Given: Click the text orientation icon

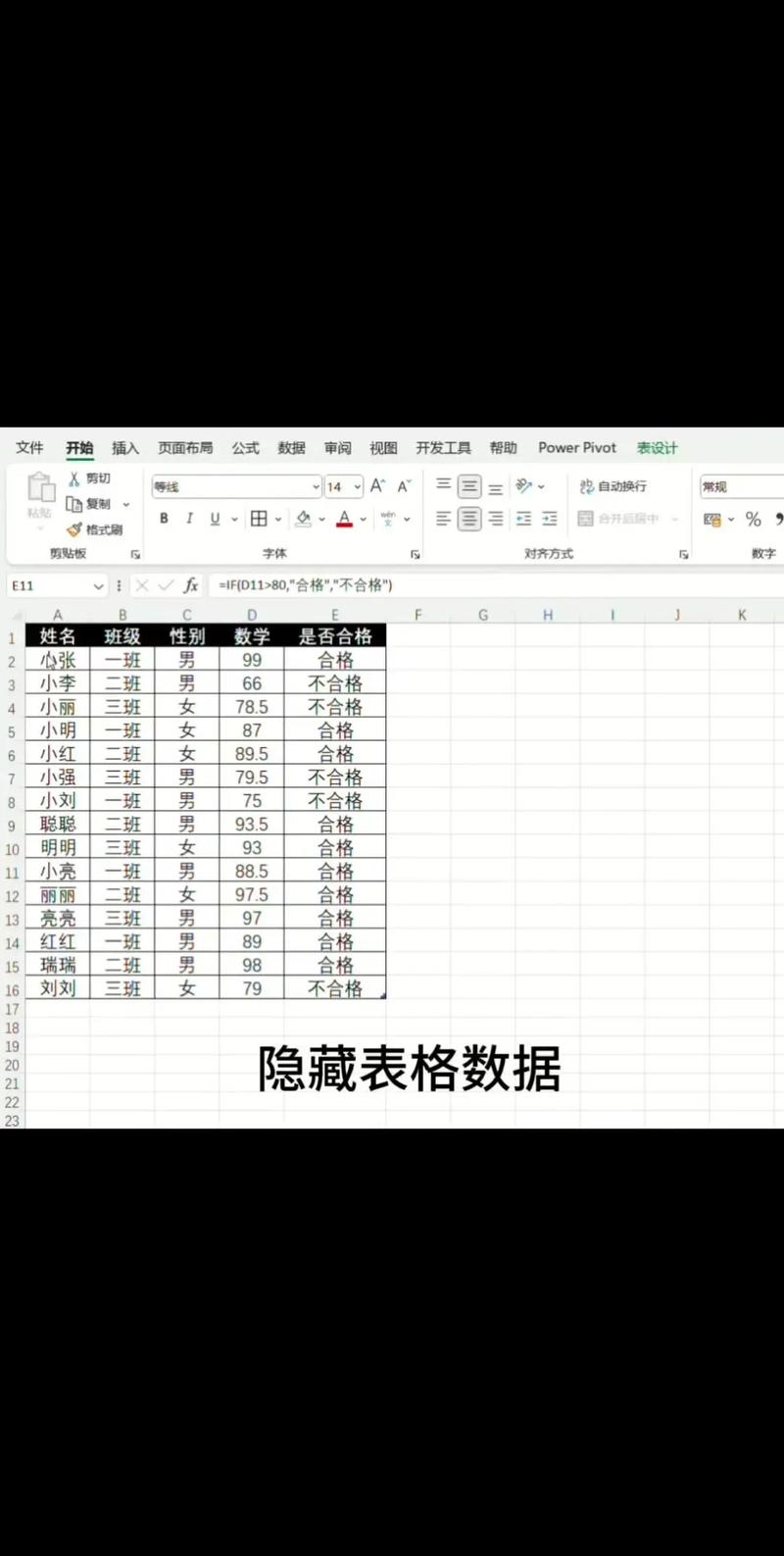Looking at the screenshot, I should click(x=524, y=486).
